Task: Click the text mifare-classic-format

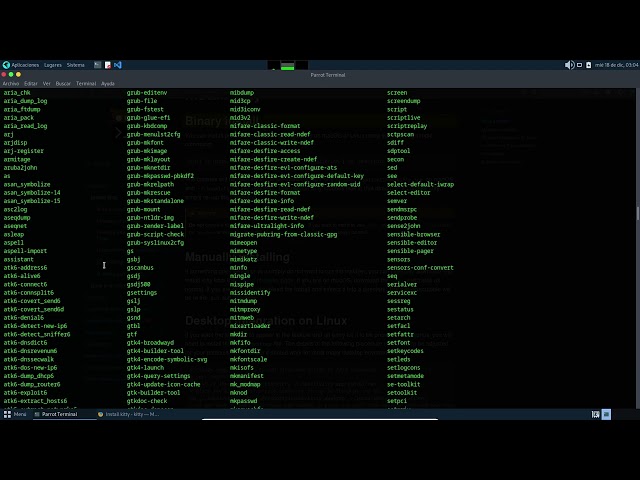Action: pyautogui.click(x=265, y=126)
